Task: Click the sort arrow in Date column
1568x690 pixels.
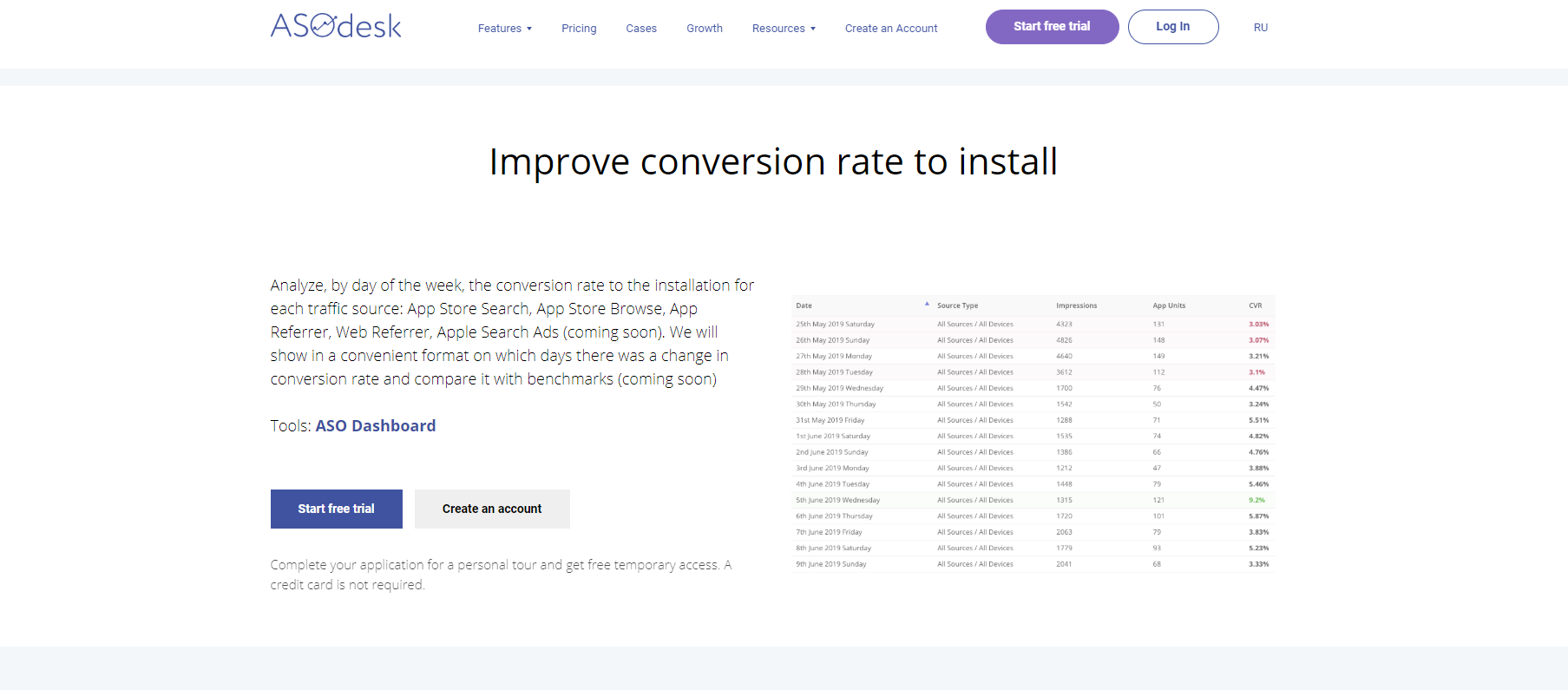Action: (x=927, y=305)
